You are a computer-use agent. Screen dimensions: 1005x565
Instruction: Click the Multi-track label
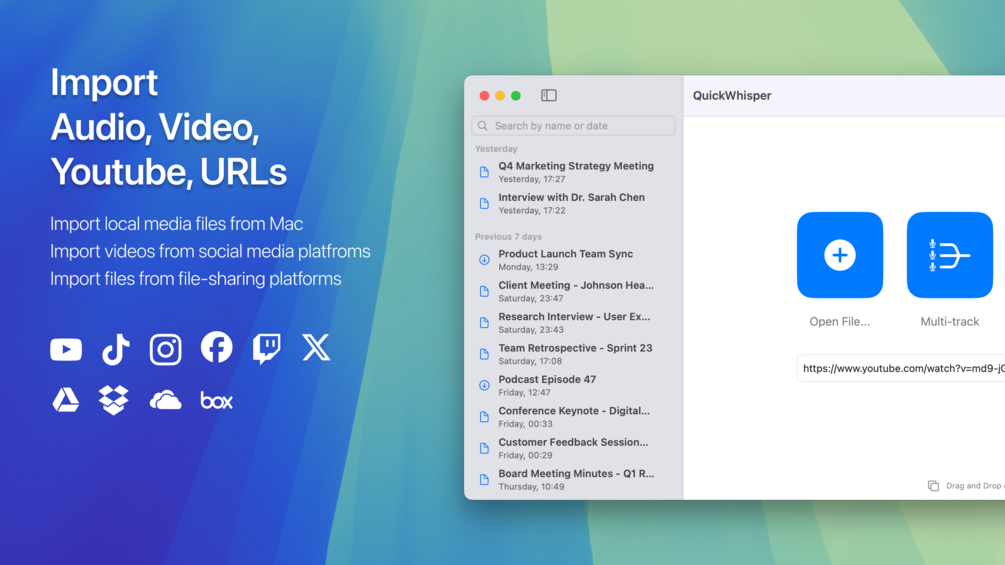(950, 322)
